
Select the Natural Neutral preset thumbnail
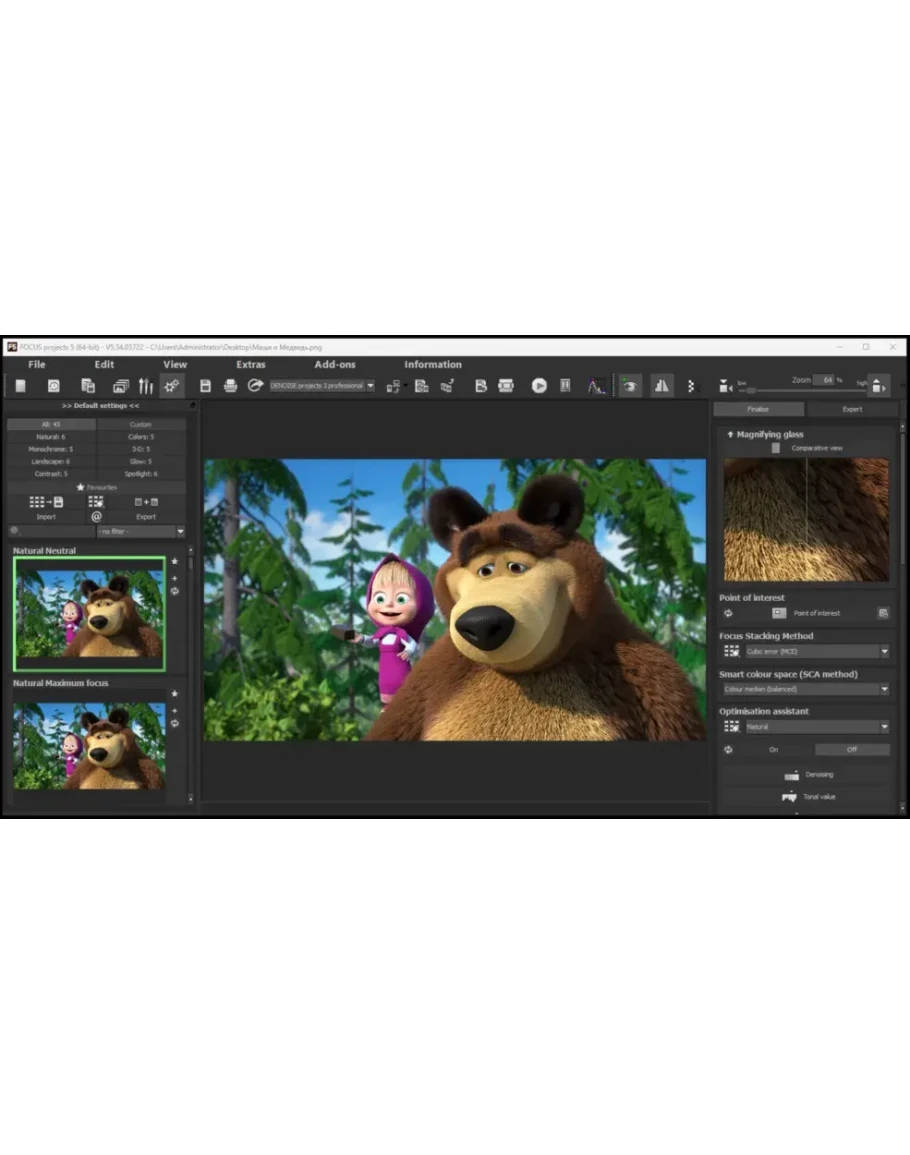coord(89,614)
